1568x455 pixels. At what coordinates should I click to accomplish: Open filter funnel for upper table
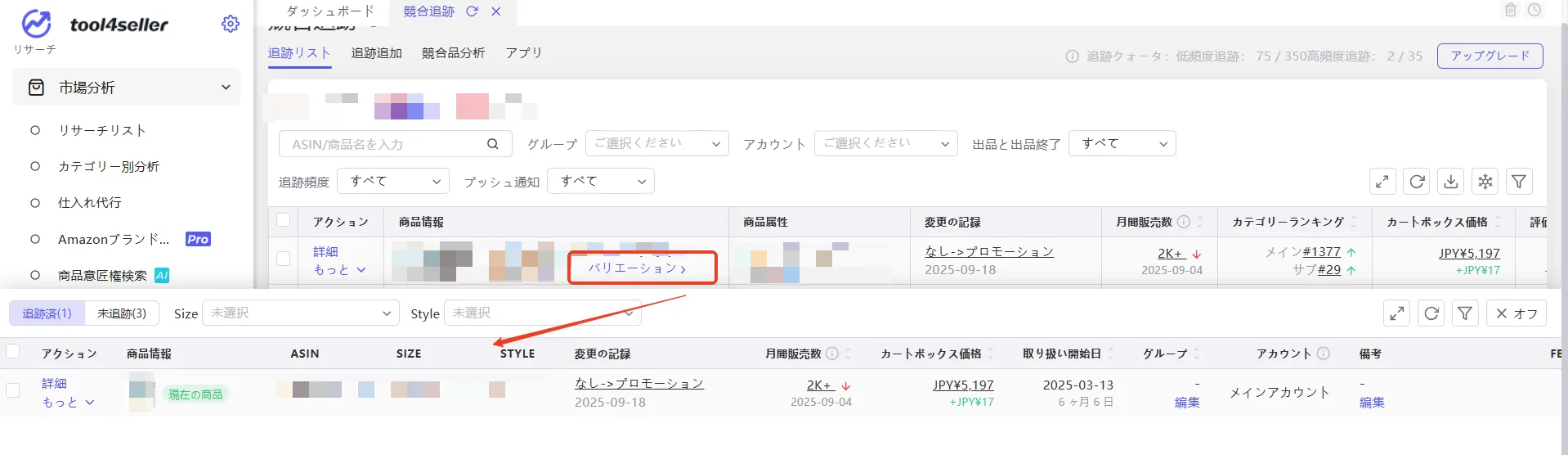1519,182
